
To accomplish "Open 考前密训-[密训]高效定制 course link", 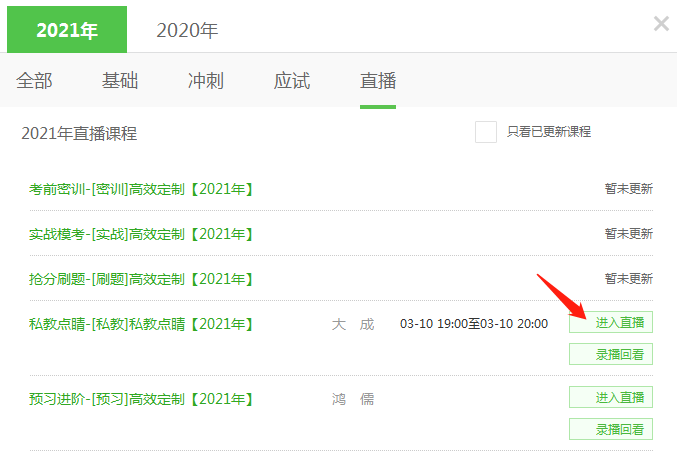I will pos(141,189).
